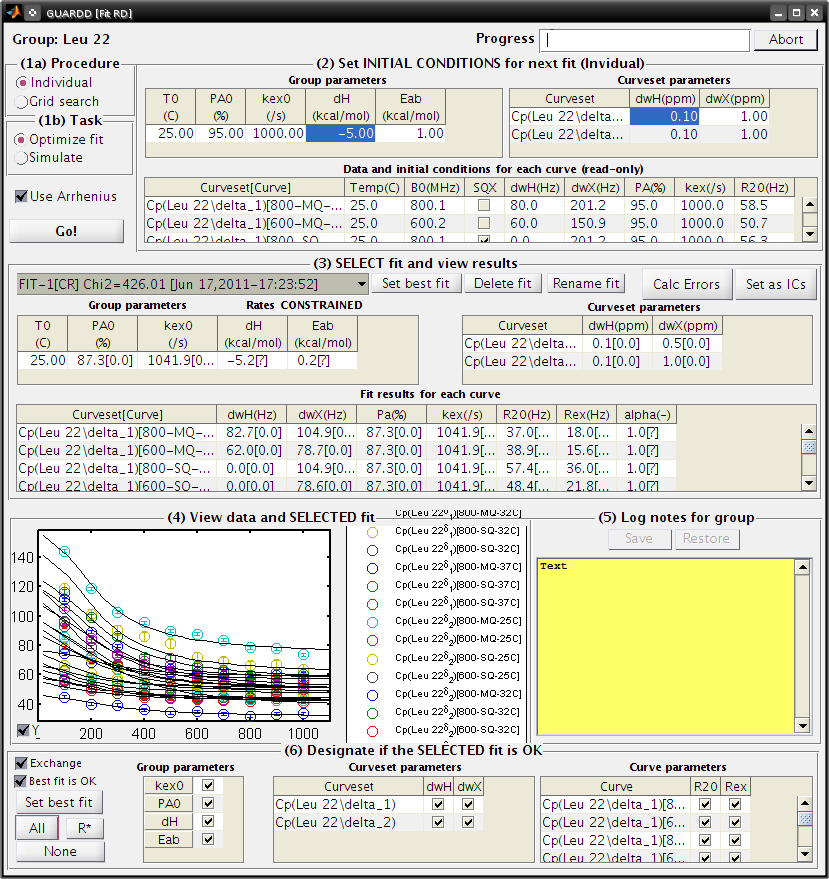This screenshot has width=829, height=879.
Task: Click the disabled Save notes button
Action: point(639,539)
